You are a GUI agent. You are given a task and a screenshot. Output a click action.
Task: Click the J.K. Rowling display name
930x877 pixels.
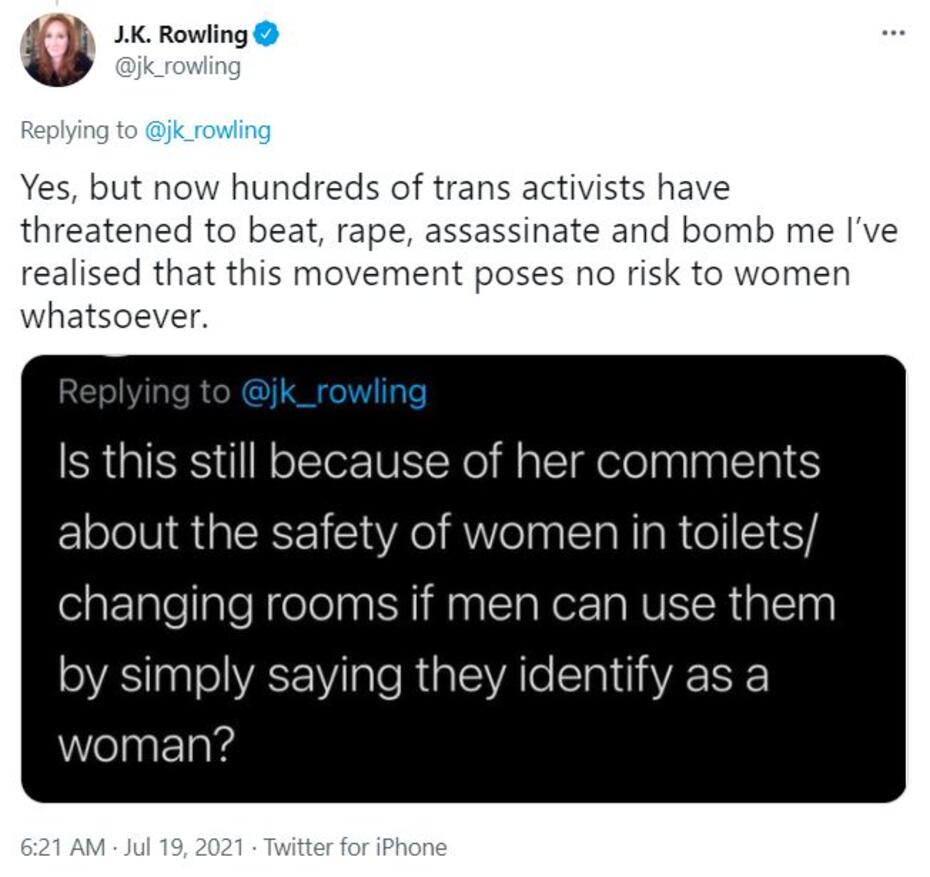pos(185,36)
